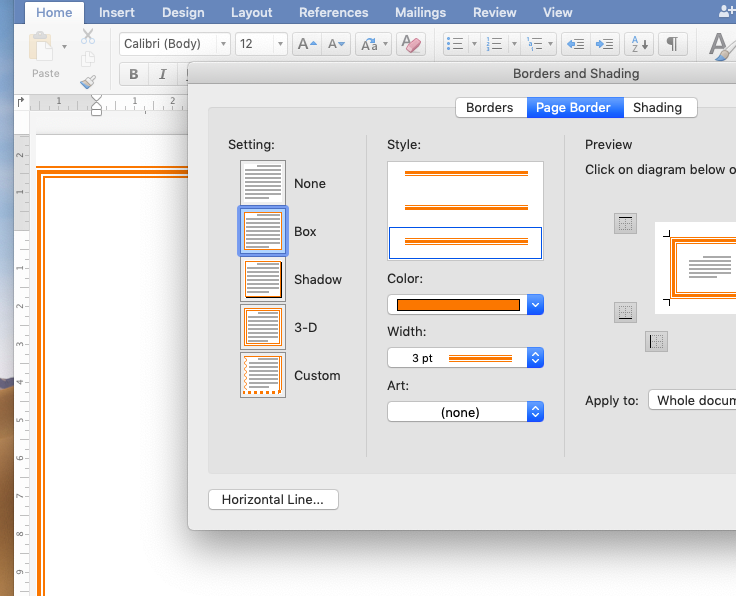This screenshot has height=596, width=736.
Task: Toggle Bold formatting
Action: click(x=134, y=74)
